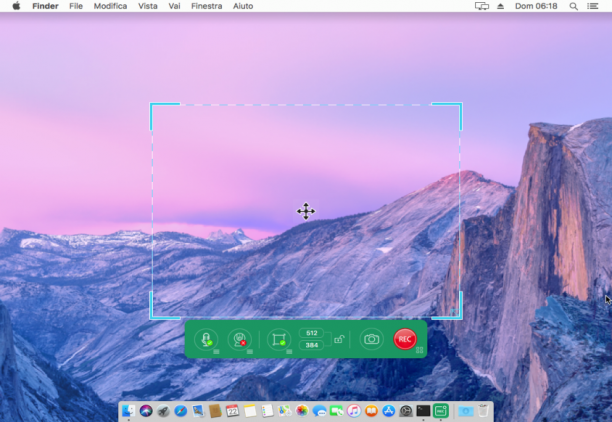Open Terminal from the Dock
This screenshot has width=612, height=422.
423,411
